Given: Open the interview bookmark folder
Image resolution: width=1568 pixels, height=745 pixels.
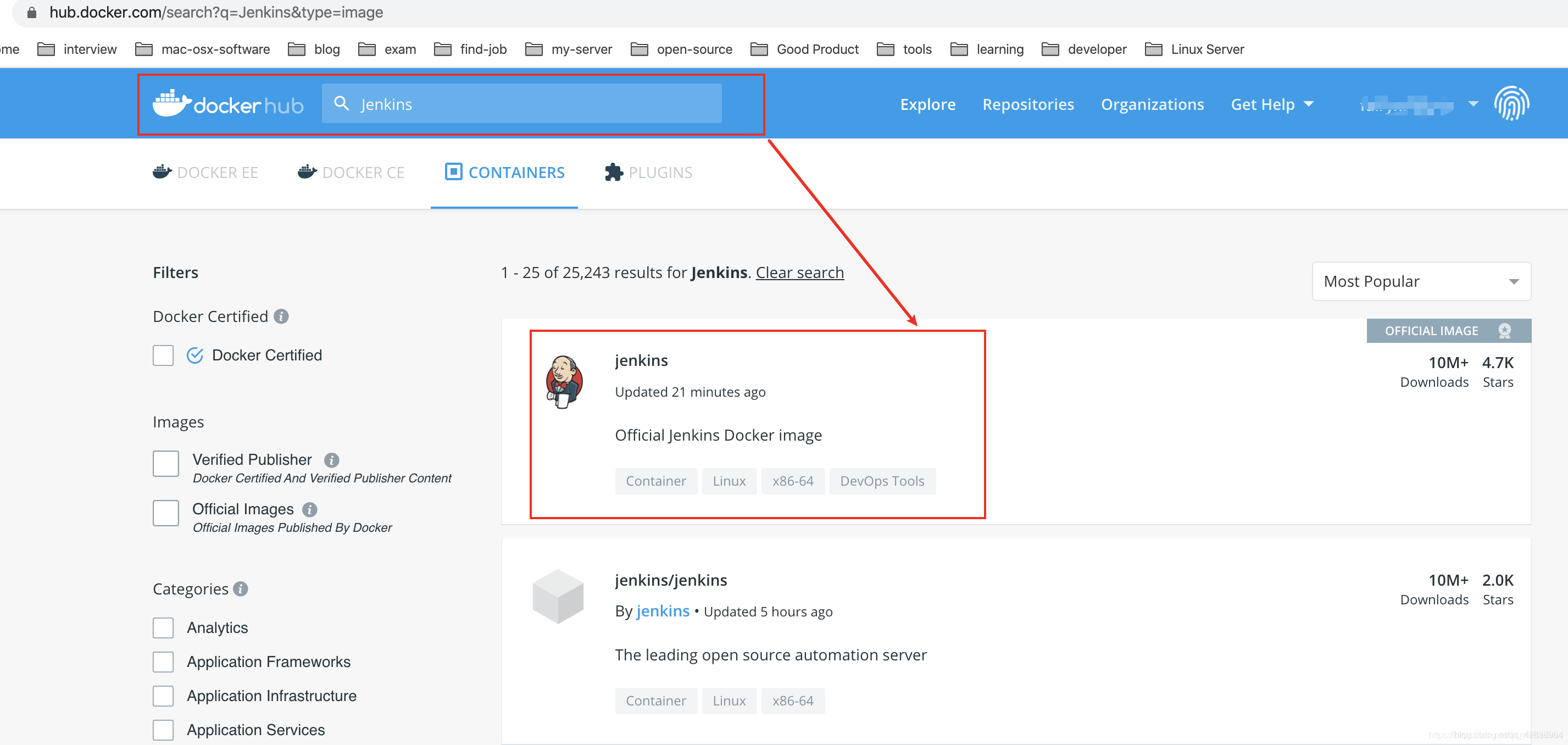Looking at the screenshot, I should (x=77, y=49).
